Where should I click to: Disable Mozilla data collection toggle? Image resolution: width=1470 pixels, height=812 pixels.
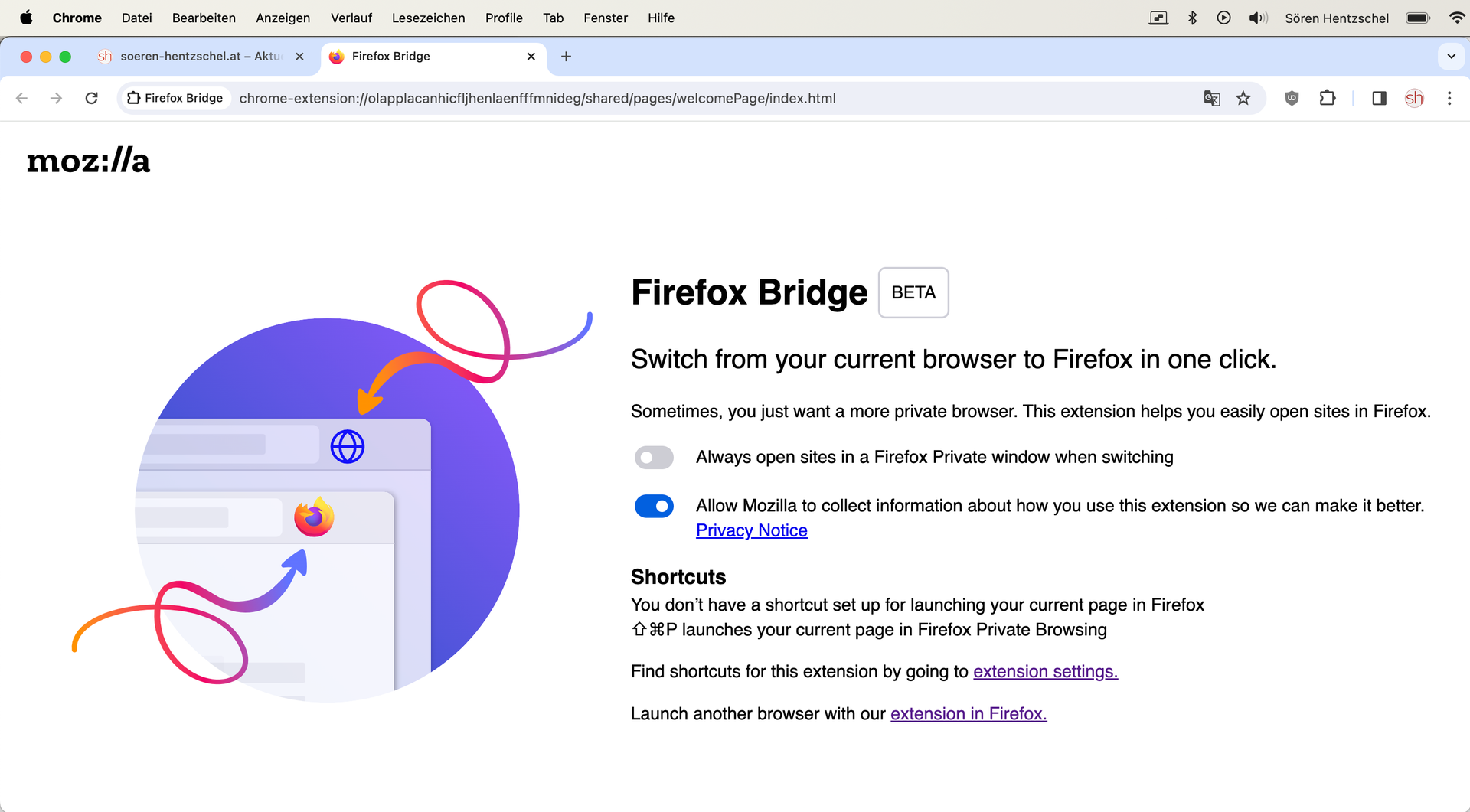(x=654, y=506)
